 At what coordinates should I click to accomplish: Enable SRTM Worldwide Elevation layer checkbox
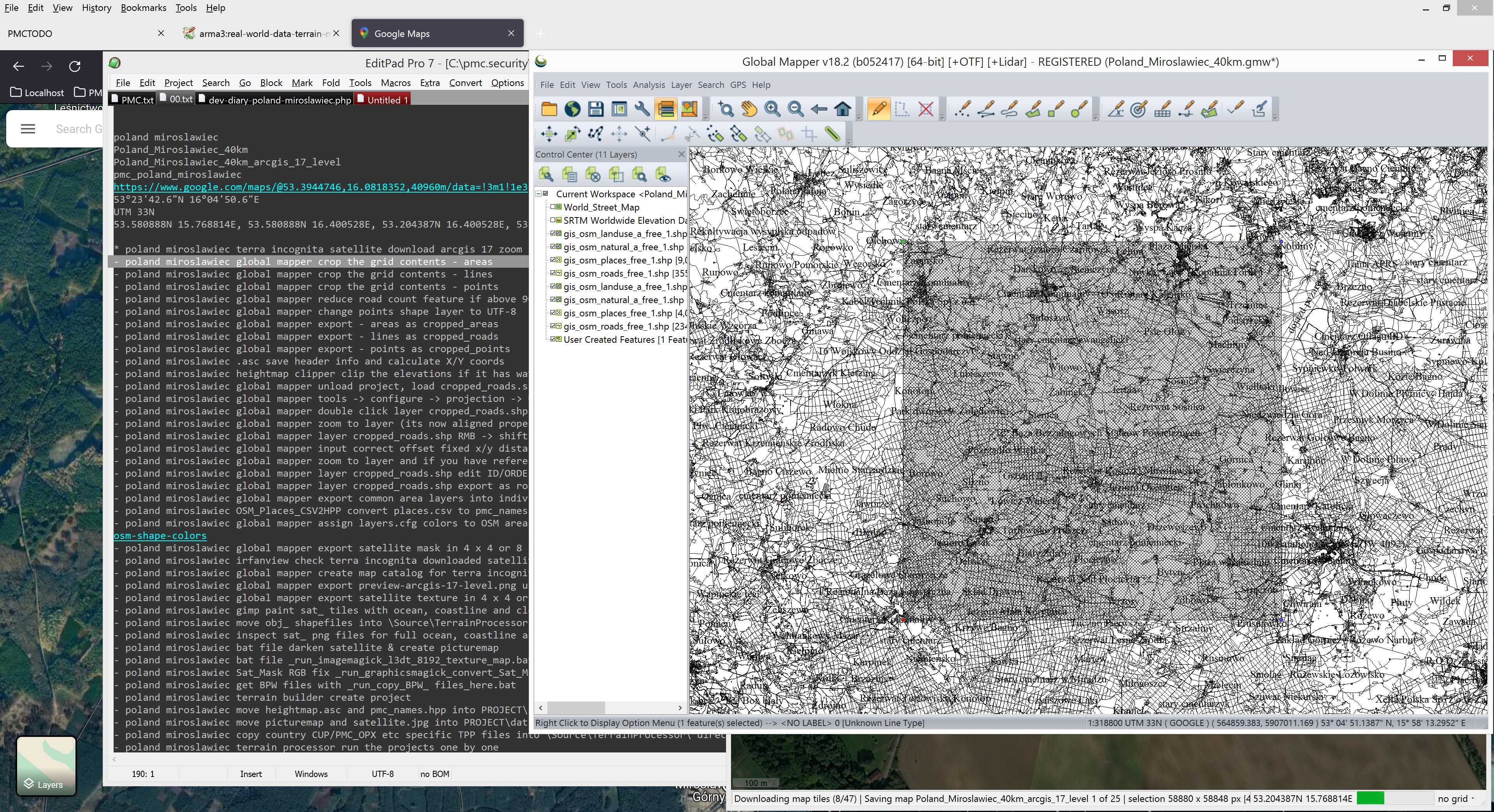coord(553,220)
